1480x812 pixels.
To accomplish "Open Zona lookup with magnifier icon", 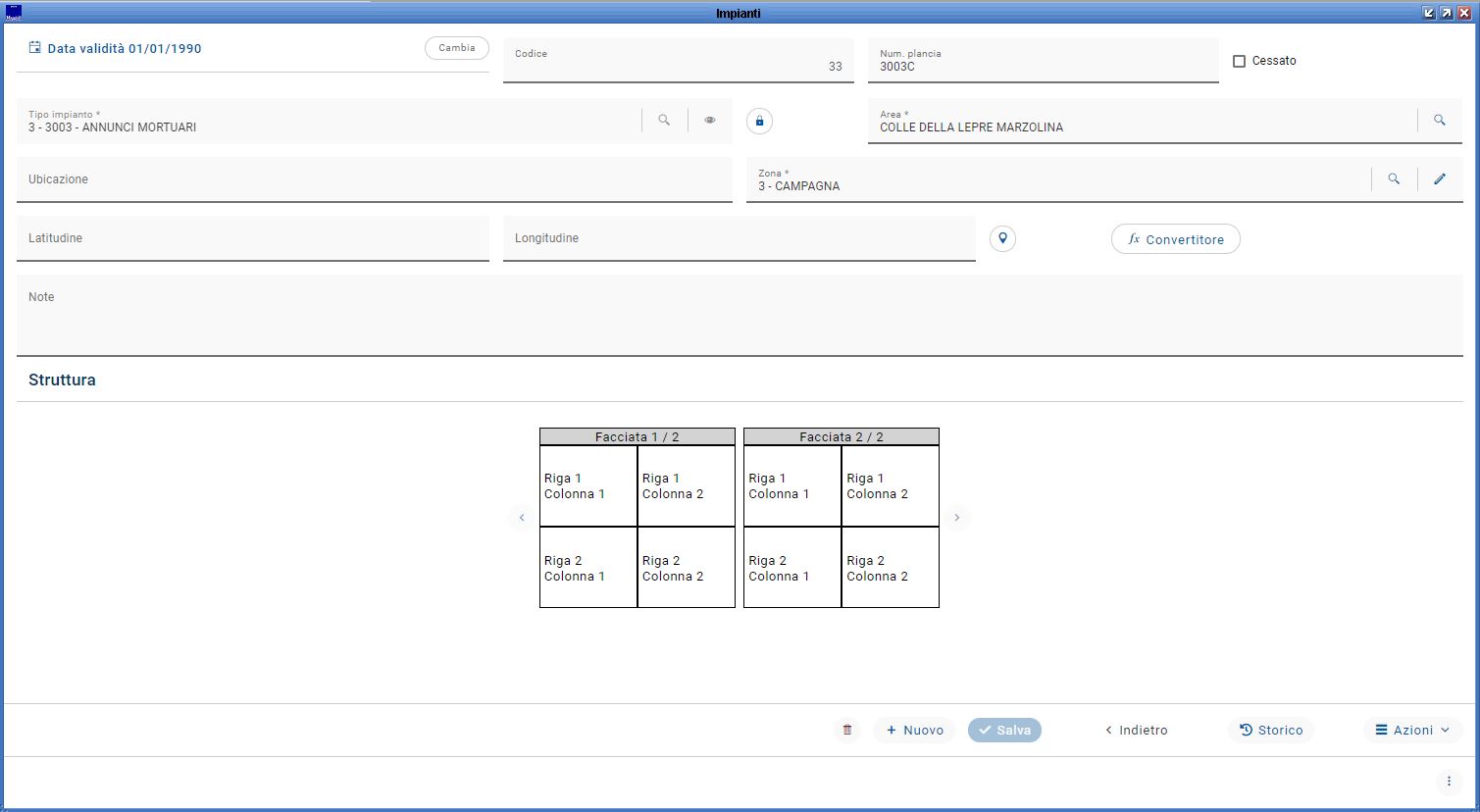I will (x=1394, y=179).
